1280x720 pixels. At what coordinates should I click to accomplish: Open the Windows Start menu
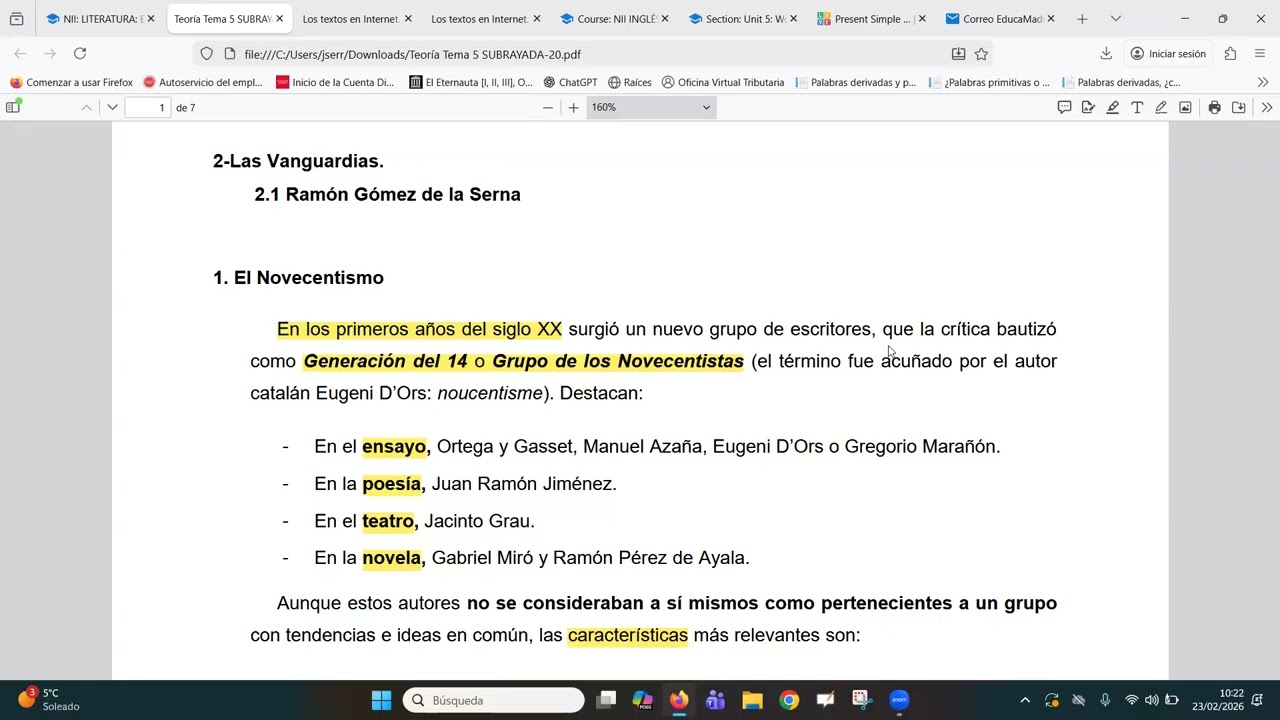(381, 700)
